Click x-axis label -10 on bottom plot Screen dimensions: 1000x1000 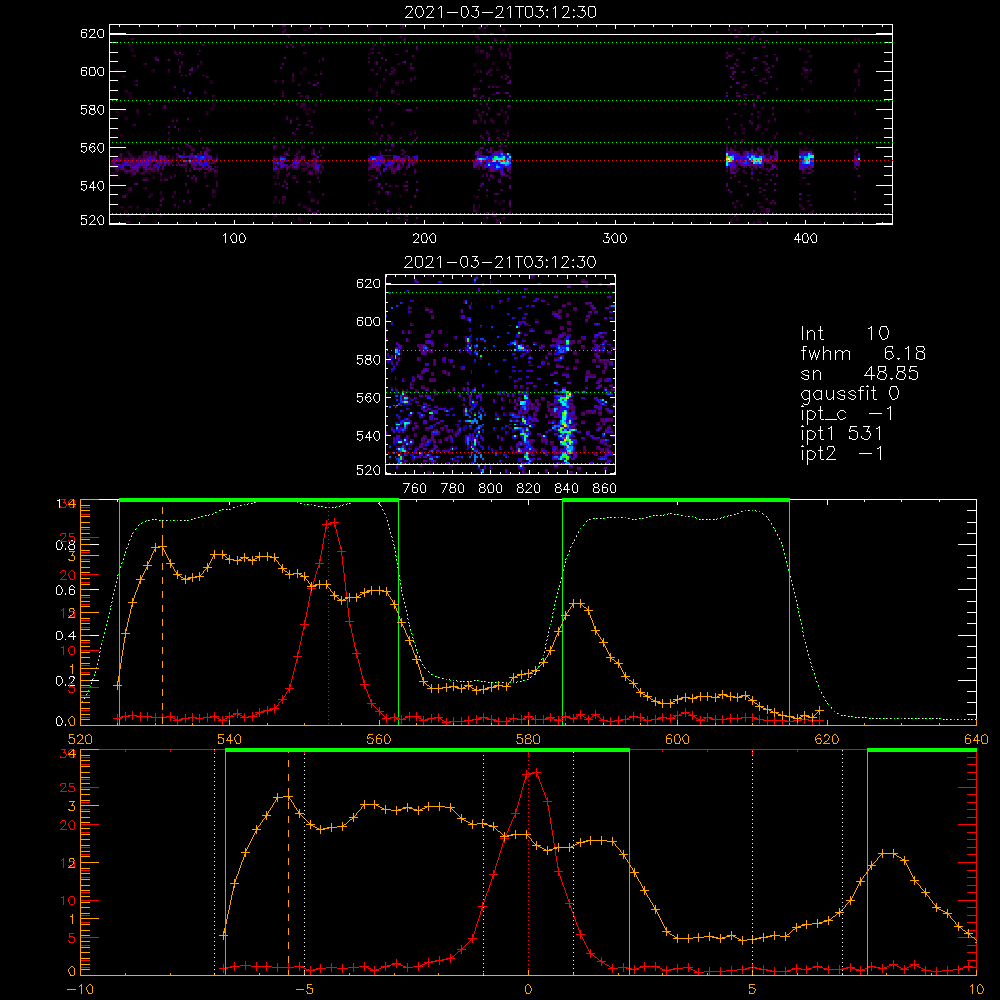coord(80,989)
